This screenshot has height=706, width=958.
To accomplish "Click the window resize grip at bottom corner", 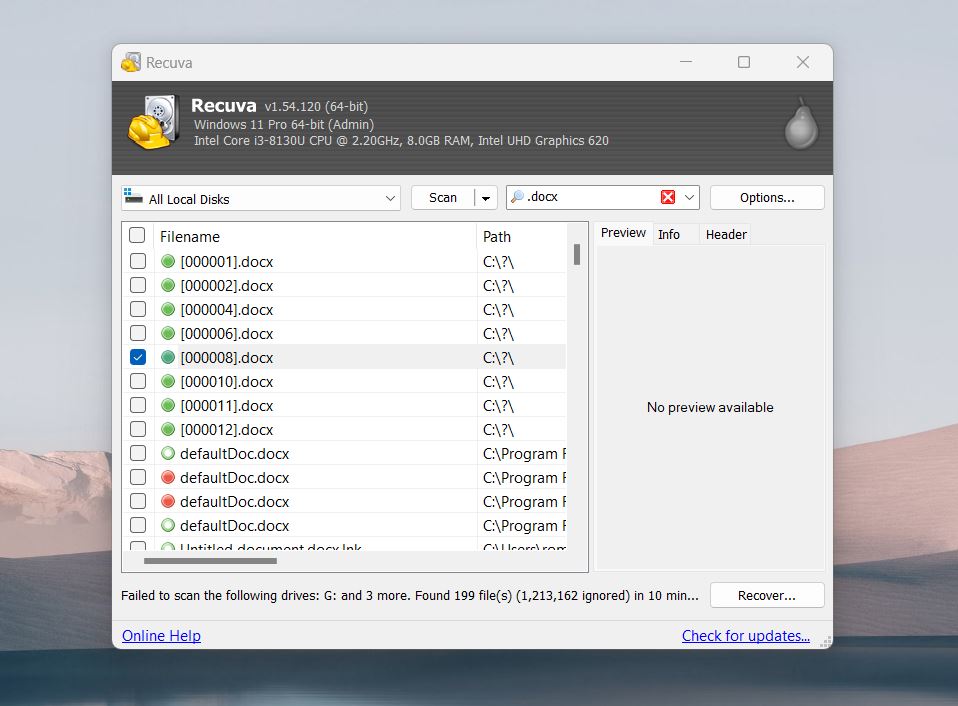I will 826,642.
